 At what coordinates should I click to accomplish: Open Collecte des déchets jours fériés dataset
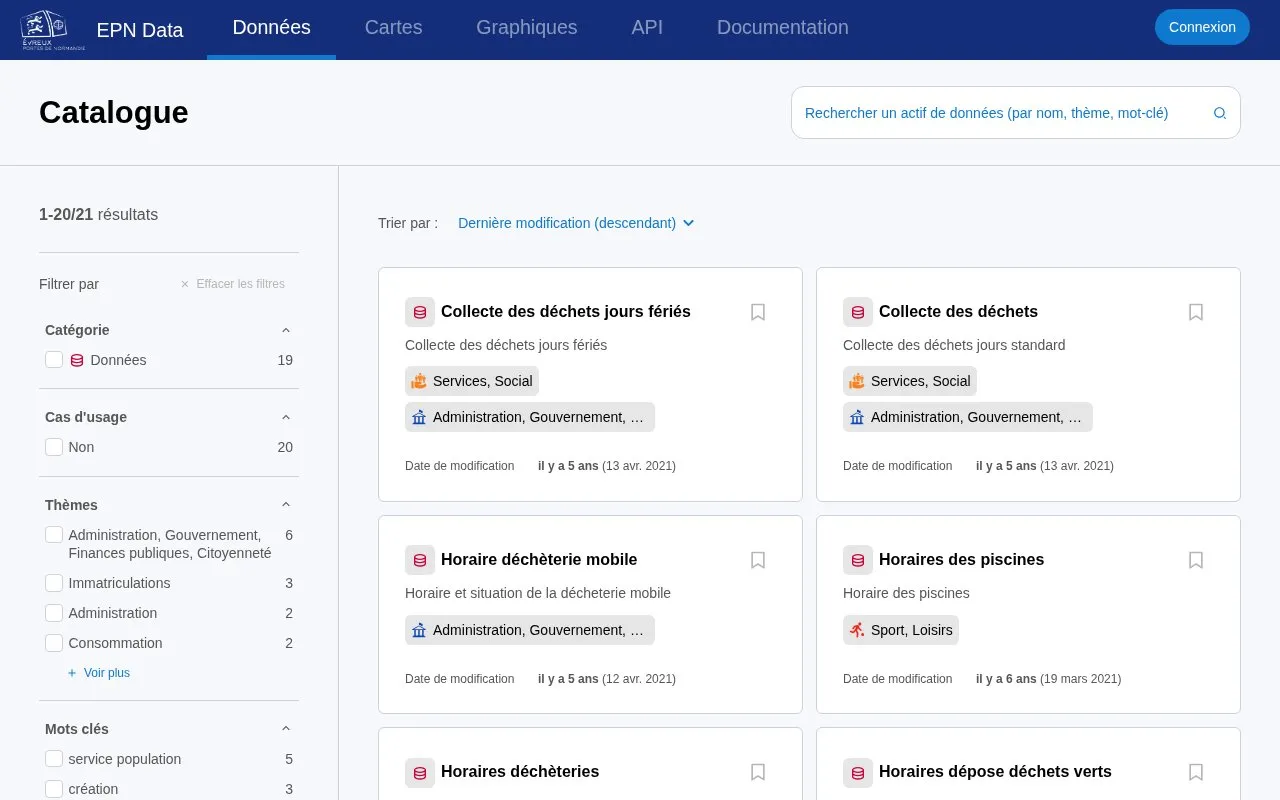click(x=566, y=312)
